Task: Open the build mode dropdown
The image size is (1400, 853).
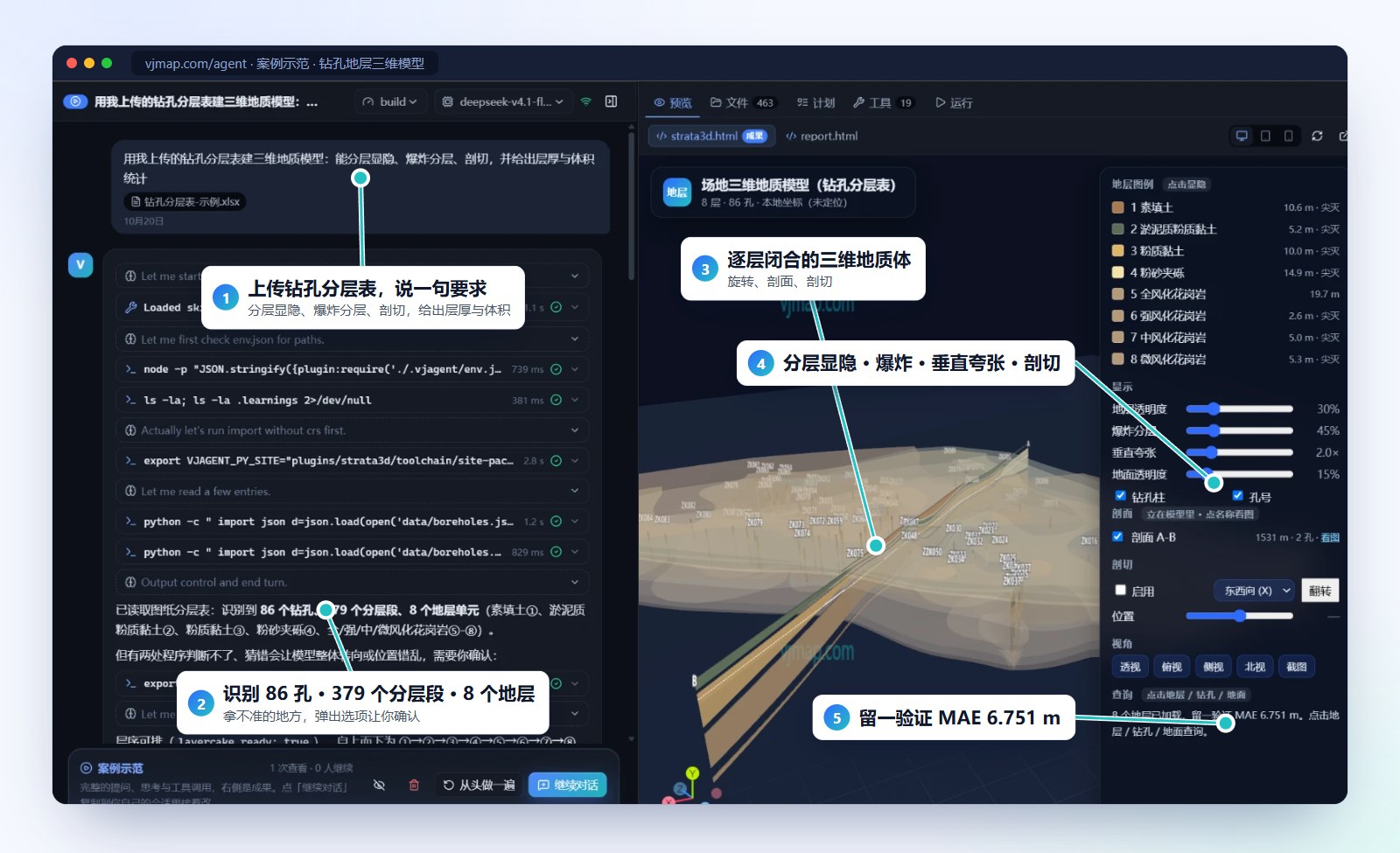Action: point(390,101)
